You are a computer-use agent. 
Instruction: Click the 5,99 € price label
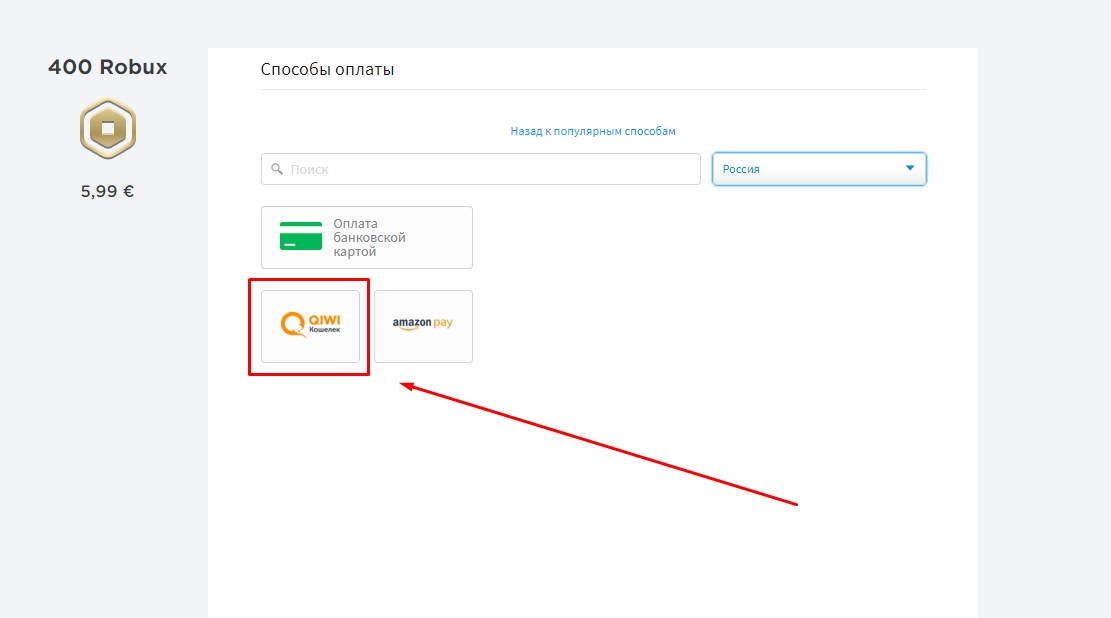point(108,191)
